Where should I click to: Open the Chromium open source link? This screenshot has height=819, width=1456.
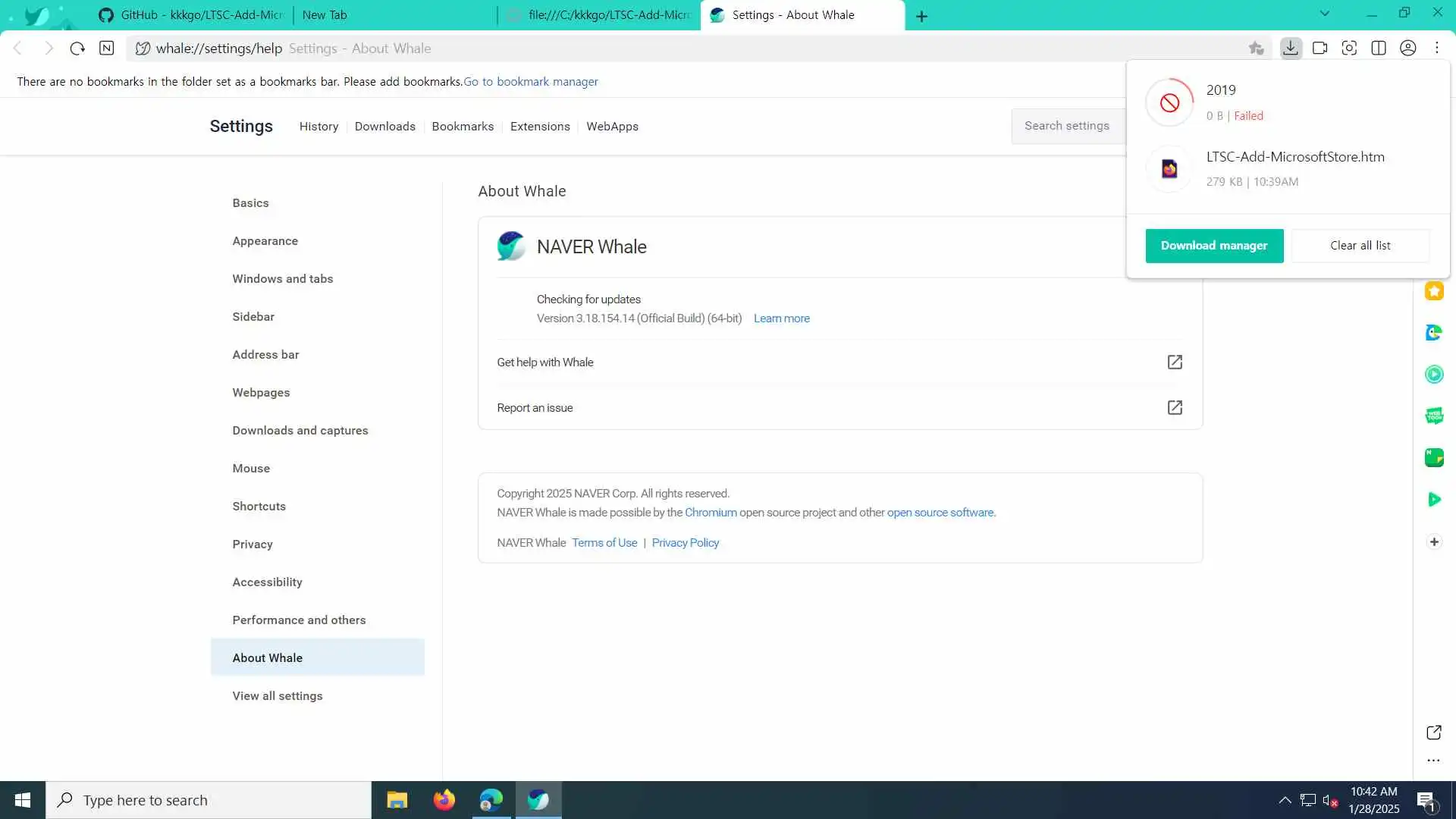coord(711,513)
